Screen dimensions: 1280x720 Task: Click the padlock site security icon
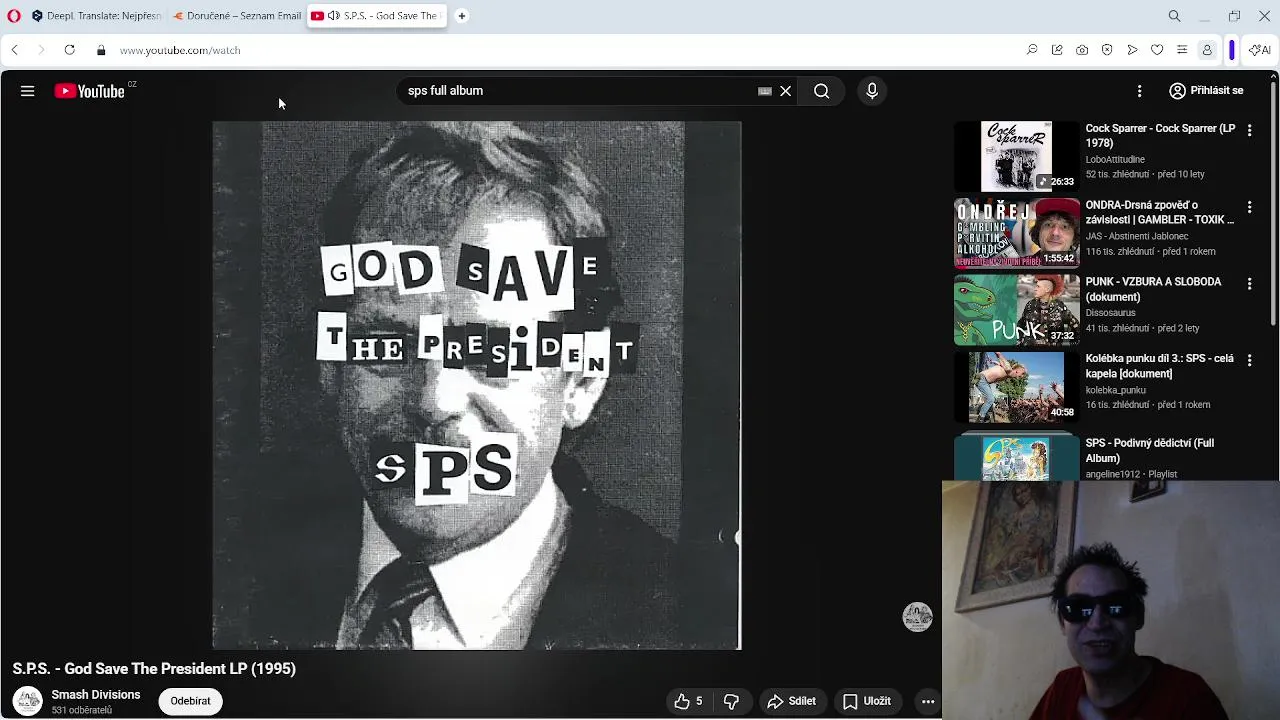(101, 50)
